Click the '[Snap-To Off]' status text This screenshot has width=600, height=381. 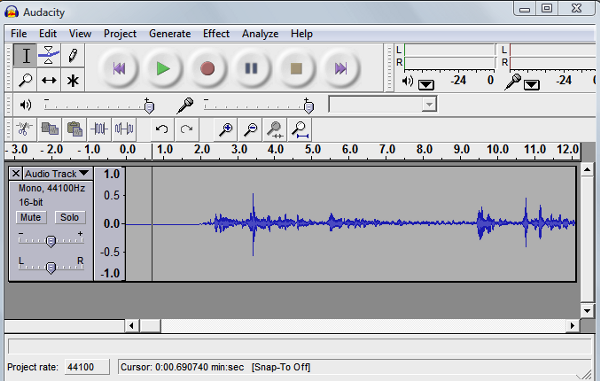[281, 367]
